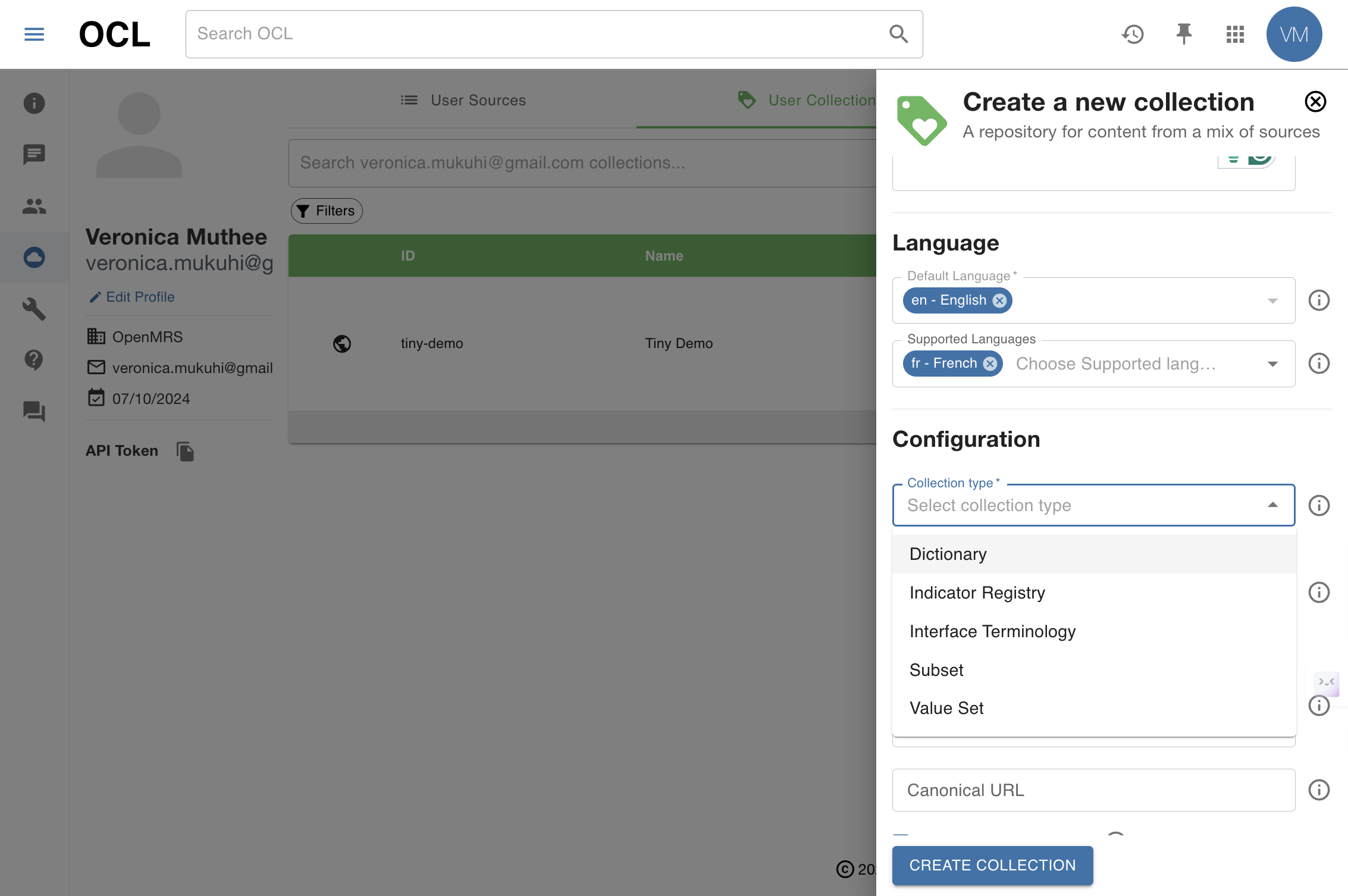Click info icon beside Collection type
Screen dimensions: 1348x896
coord(1319,505)
